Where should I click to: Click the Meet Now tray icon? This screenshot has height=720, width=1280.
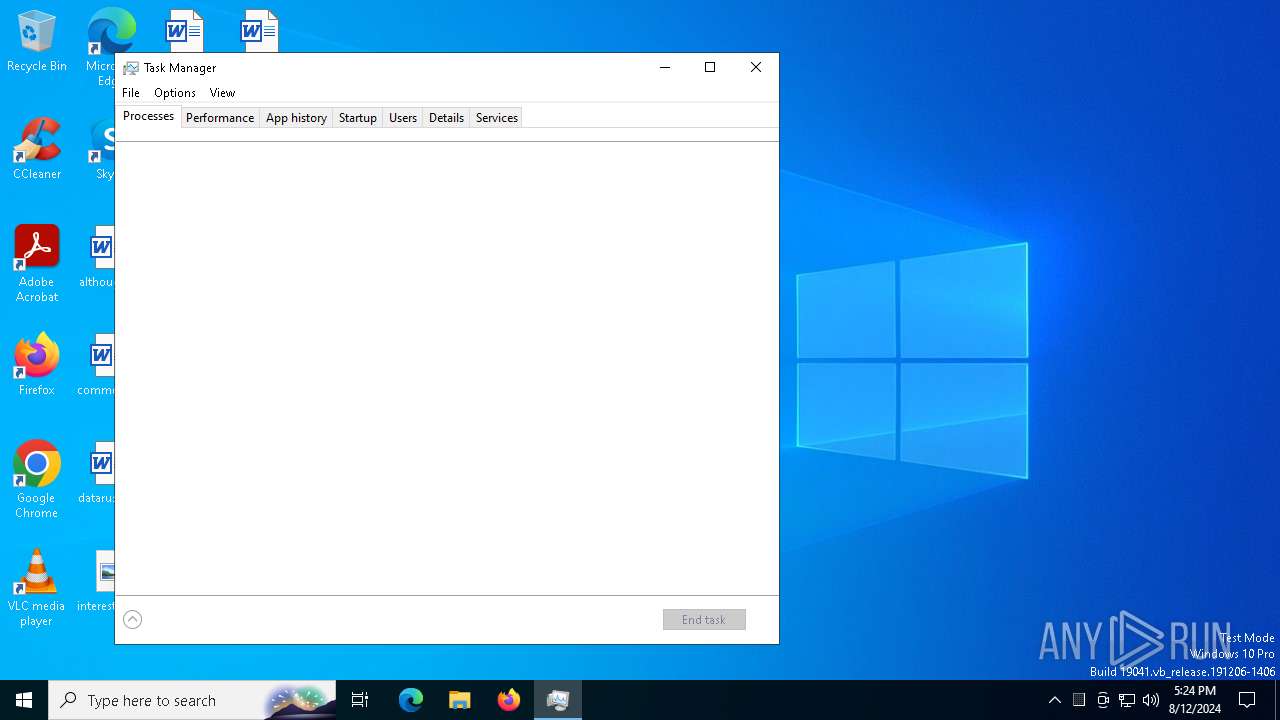pos(1103,700)
